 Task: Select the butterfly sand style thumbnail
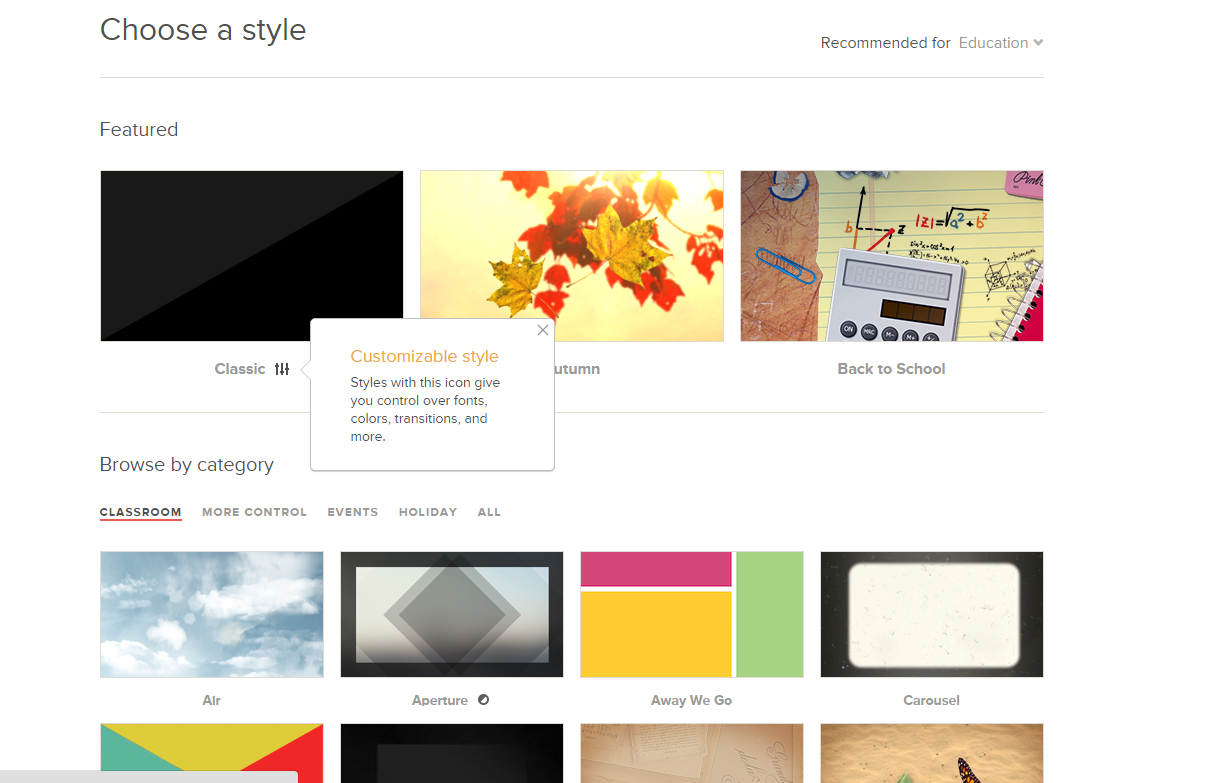pos(931,753)
